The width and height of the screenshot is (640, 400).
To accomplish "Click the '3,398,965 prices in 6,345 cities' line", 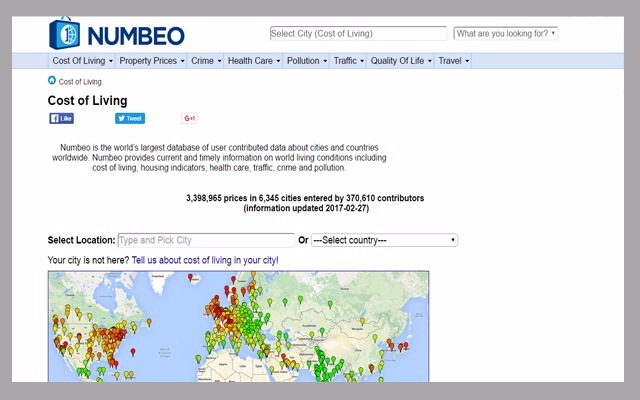I will (x=305, y=198).
